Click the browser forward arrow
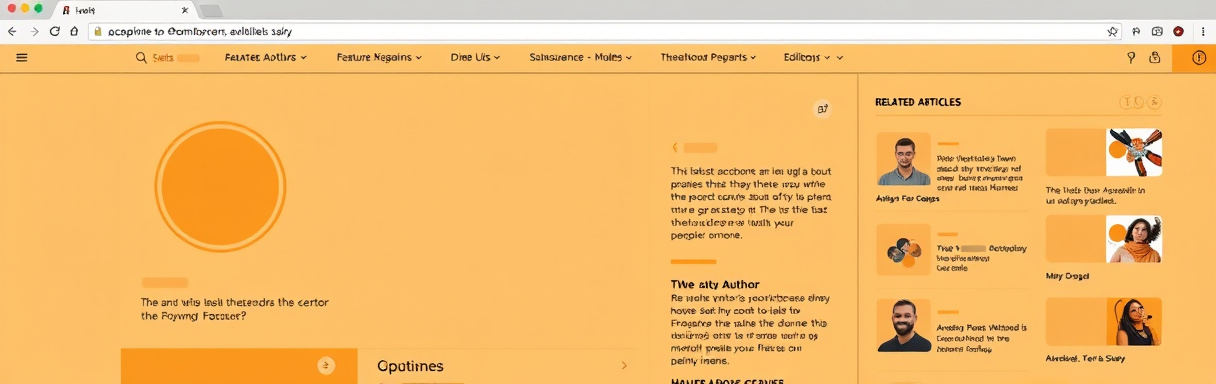This screenshot has width=1216, height=384. coord(35,31)
